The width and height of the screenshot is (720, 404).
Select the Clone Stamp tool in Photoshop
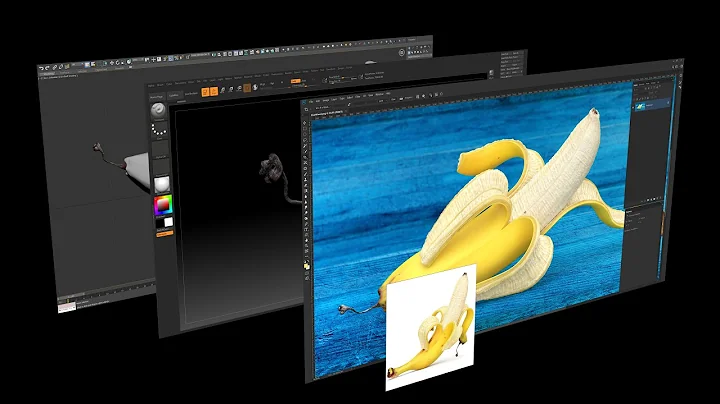tap(305, 180)
